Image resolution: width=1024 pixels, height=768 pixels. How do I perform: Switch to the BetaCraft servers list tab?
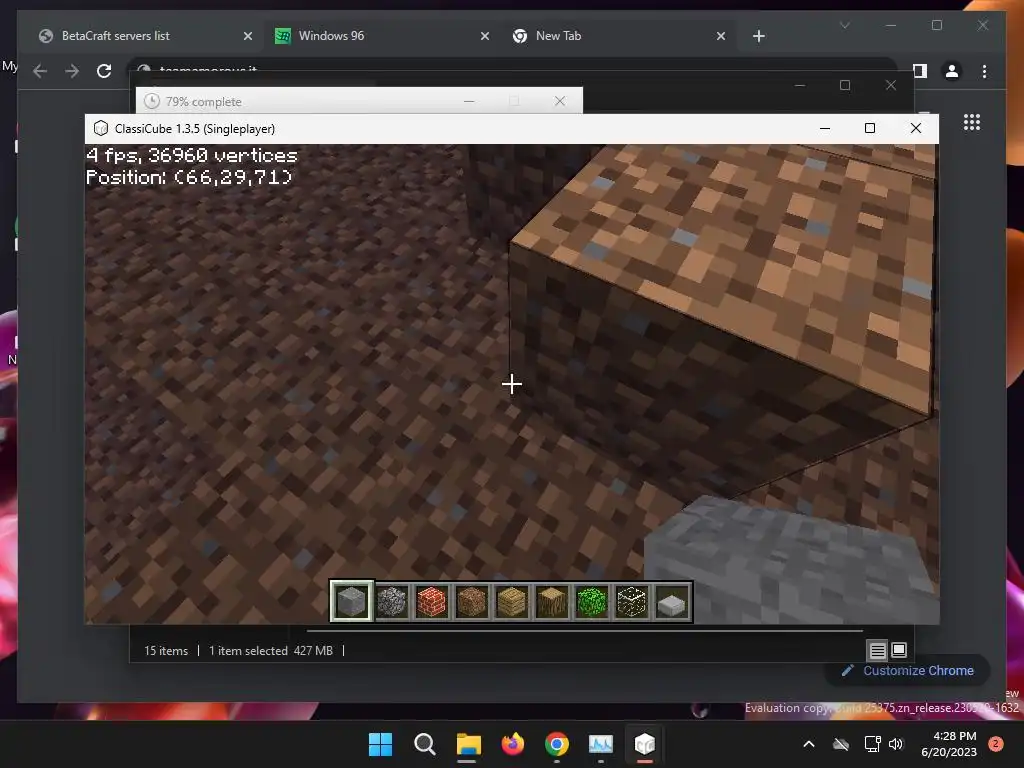click(145, 36)
